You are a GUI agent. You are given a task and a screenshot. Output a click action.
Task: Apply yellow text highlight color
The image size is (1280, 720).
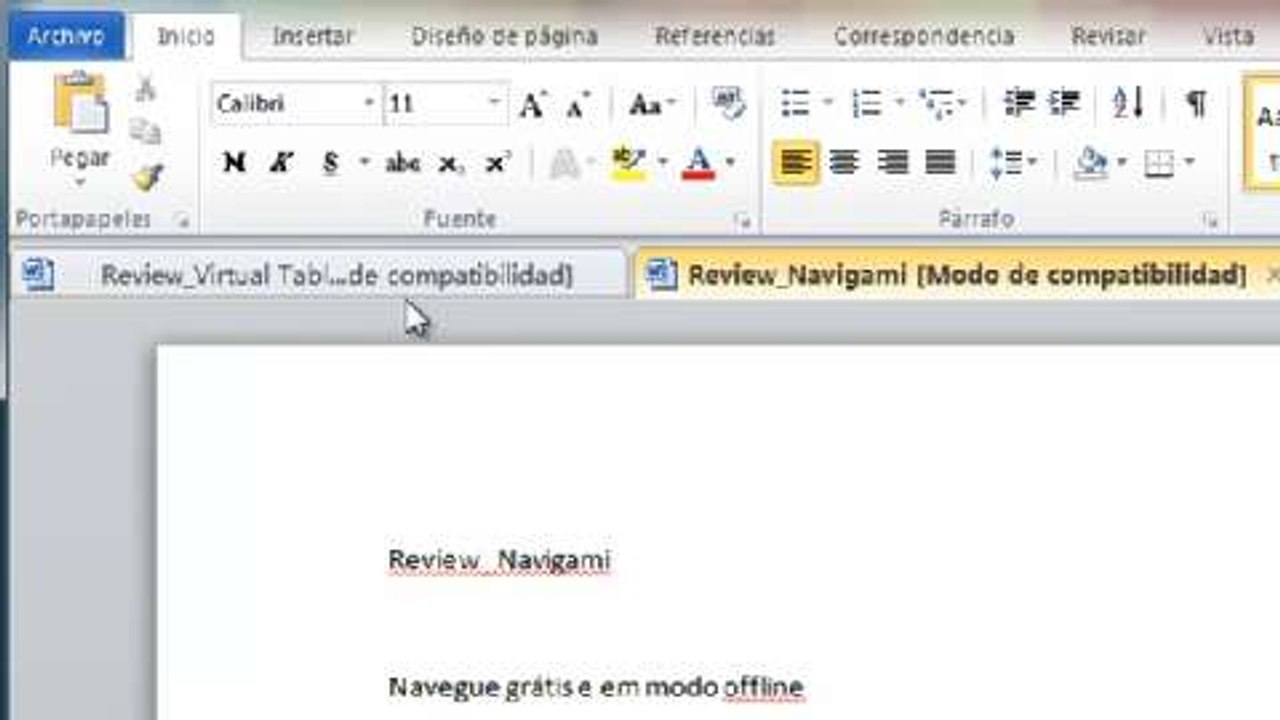pyautogui.click(x=629, y=162)
